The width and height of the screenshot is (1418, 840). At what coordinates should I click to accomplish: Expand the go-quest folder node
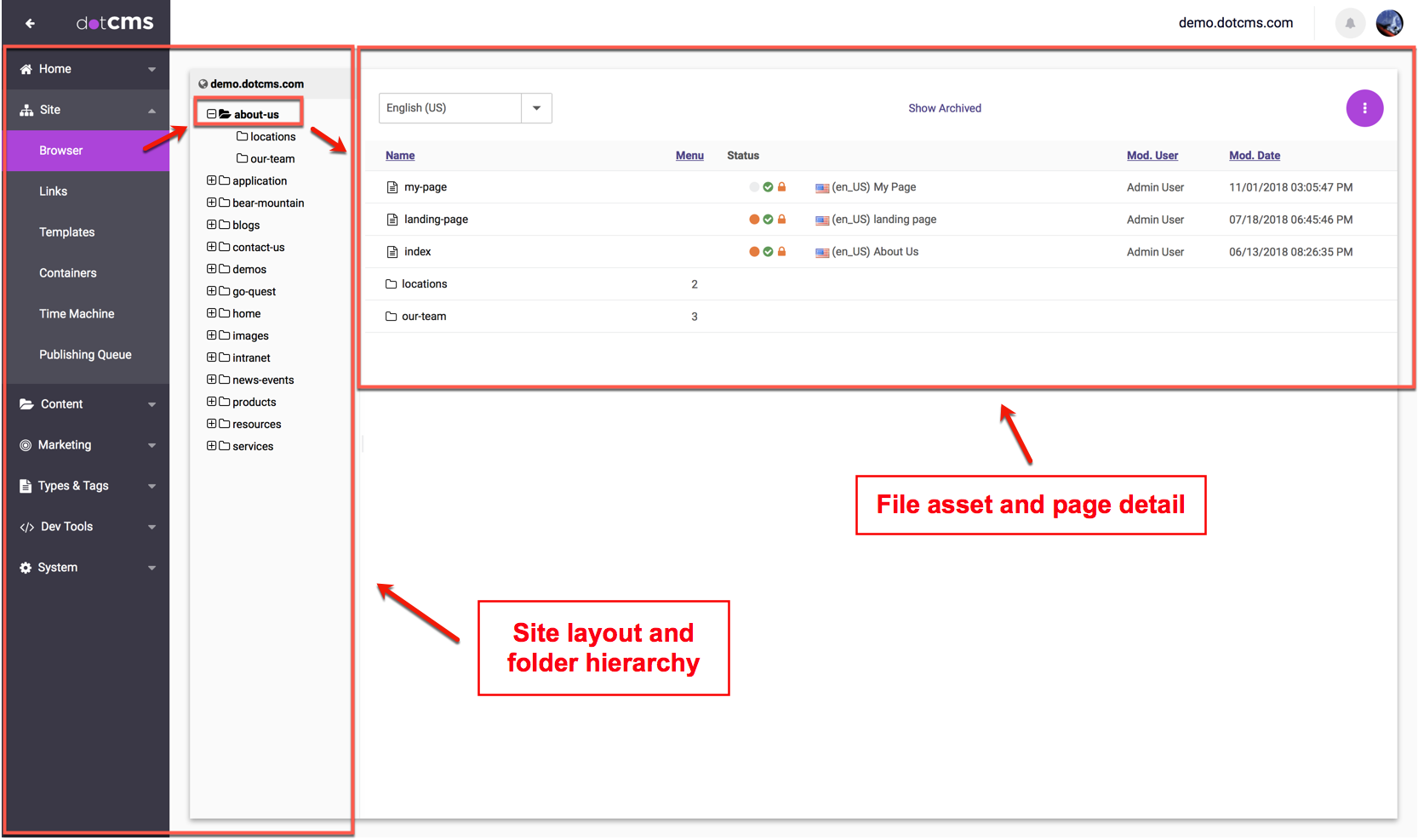coord(212,291)
